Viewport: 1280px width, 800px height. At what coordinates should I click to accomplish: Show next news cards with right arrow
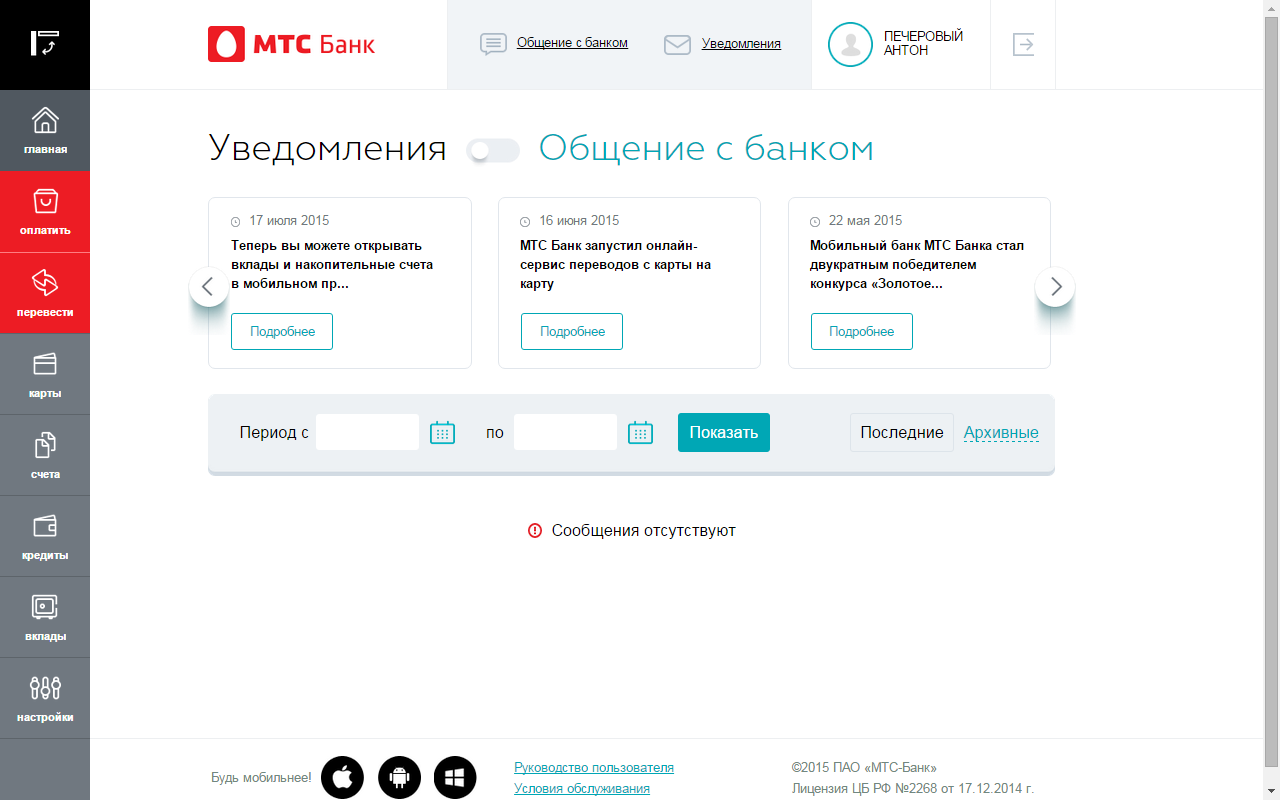1055,287
